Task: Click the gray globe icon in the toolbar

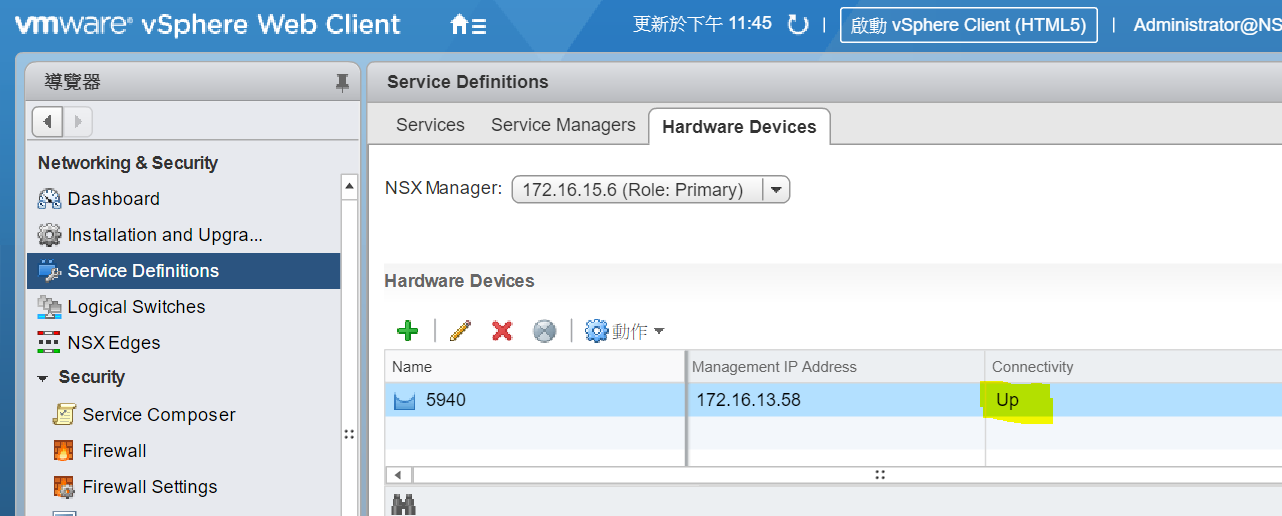Action: (544, 331)
